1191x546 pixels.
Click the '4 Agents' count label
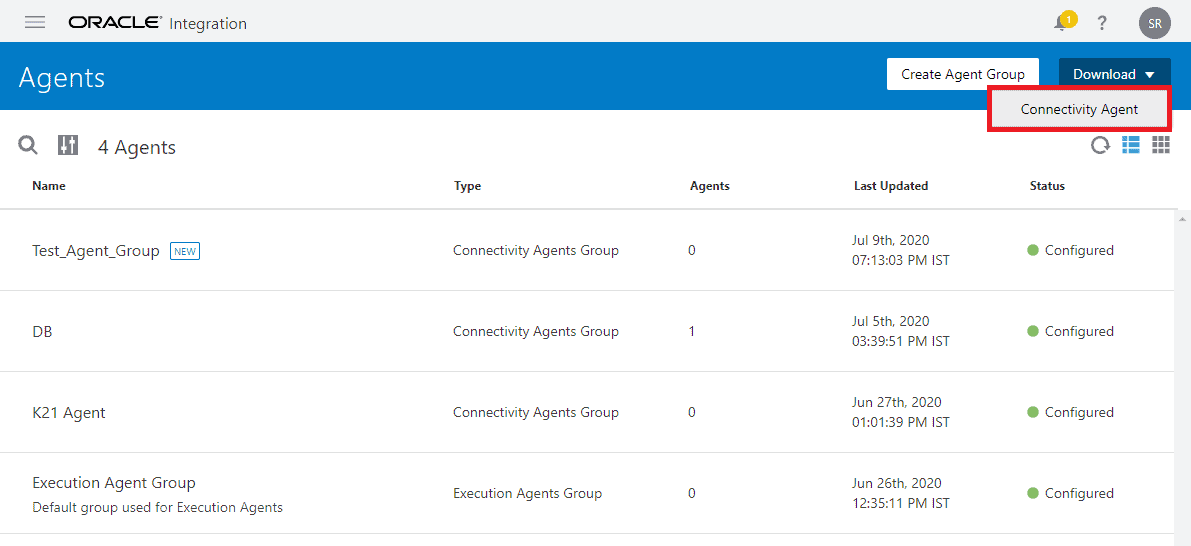pyautogui.click(x=137, y=147)
